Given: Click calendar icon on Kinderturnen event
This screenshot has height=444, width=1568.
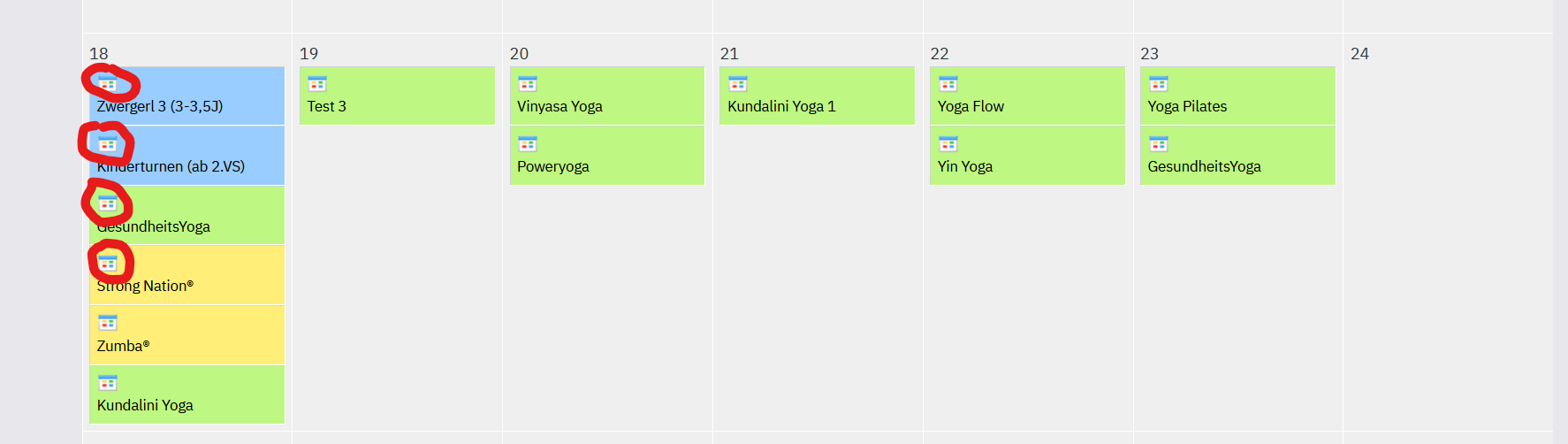Looking at the screenshot, I should (x=108, y=144).
